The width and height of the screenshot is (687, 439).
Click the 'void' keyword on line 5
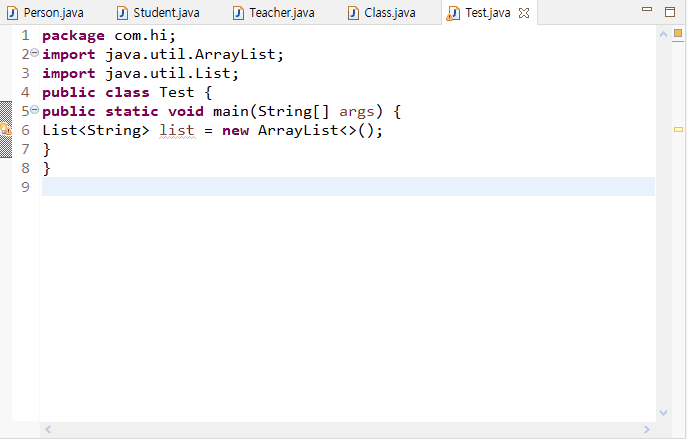point(186,111)
